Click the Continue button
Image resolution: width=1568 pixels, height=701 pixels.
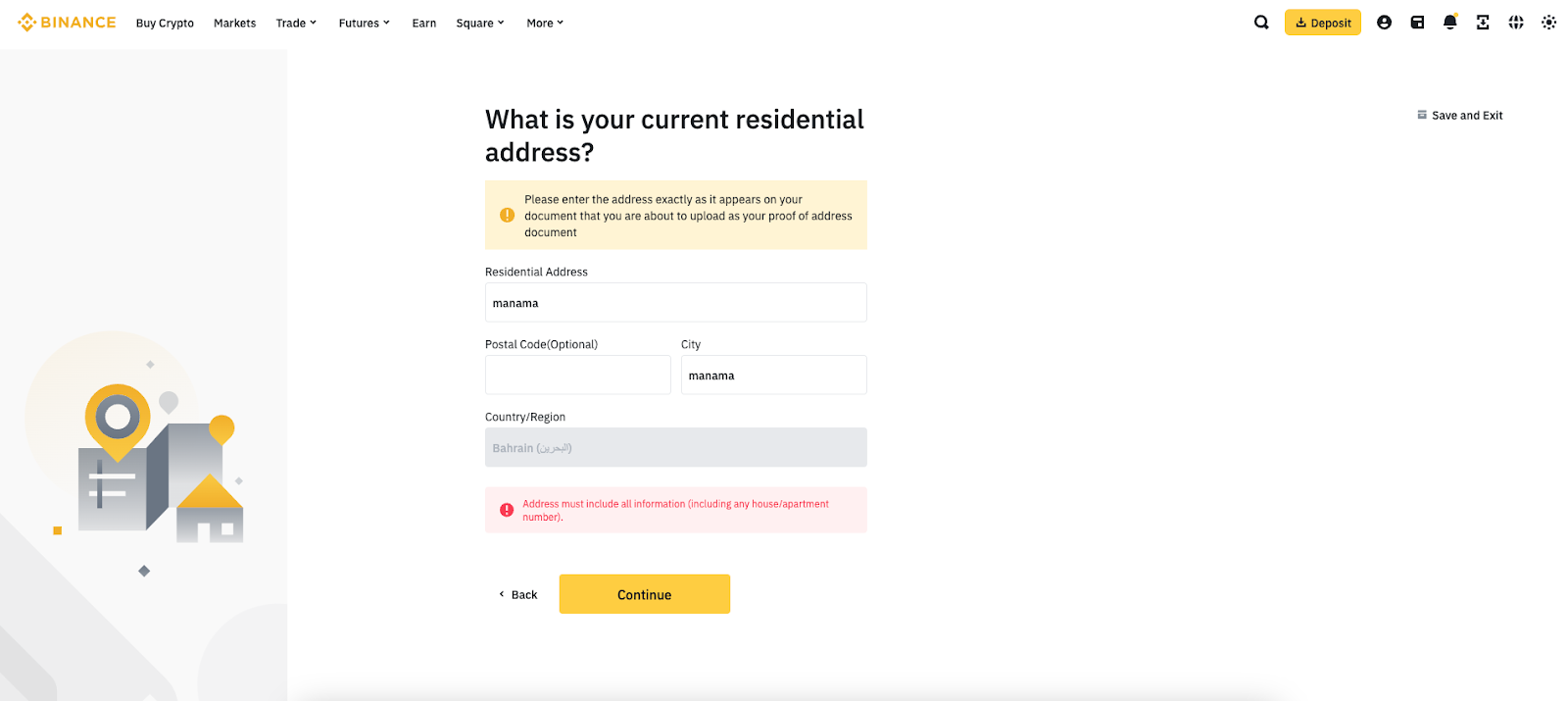[x=644, y=593]
